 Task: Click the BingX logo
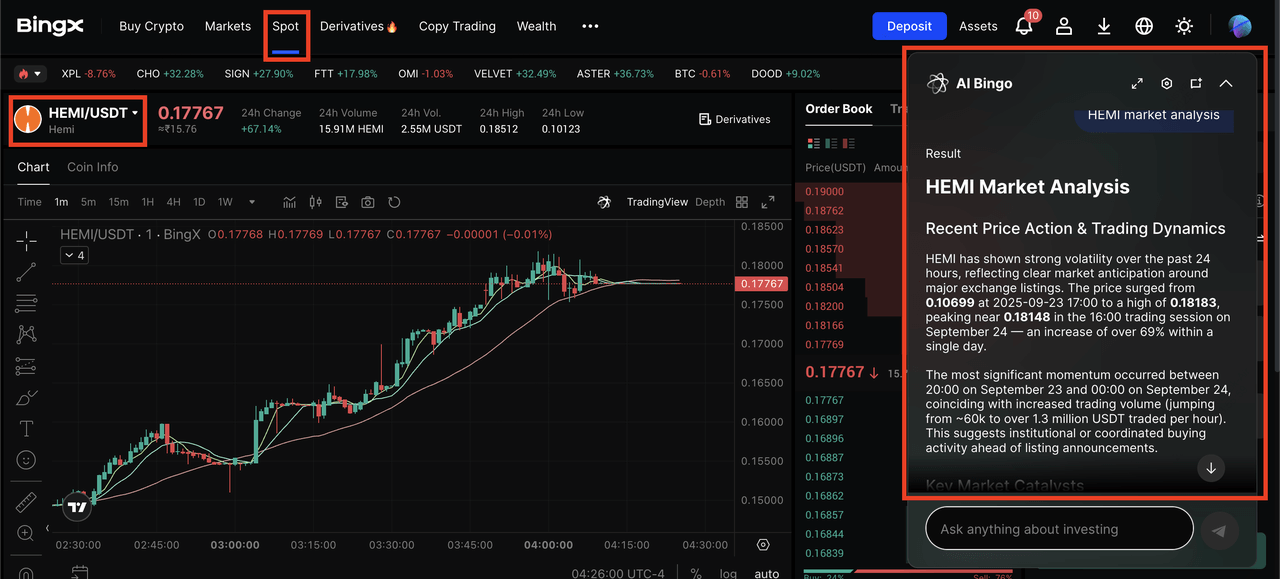(x=50, y=26)
